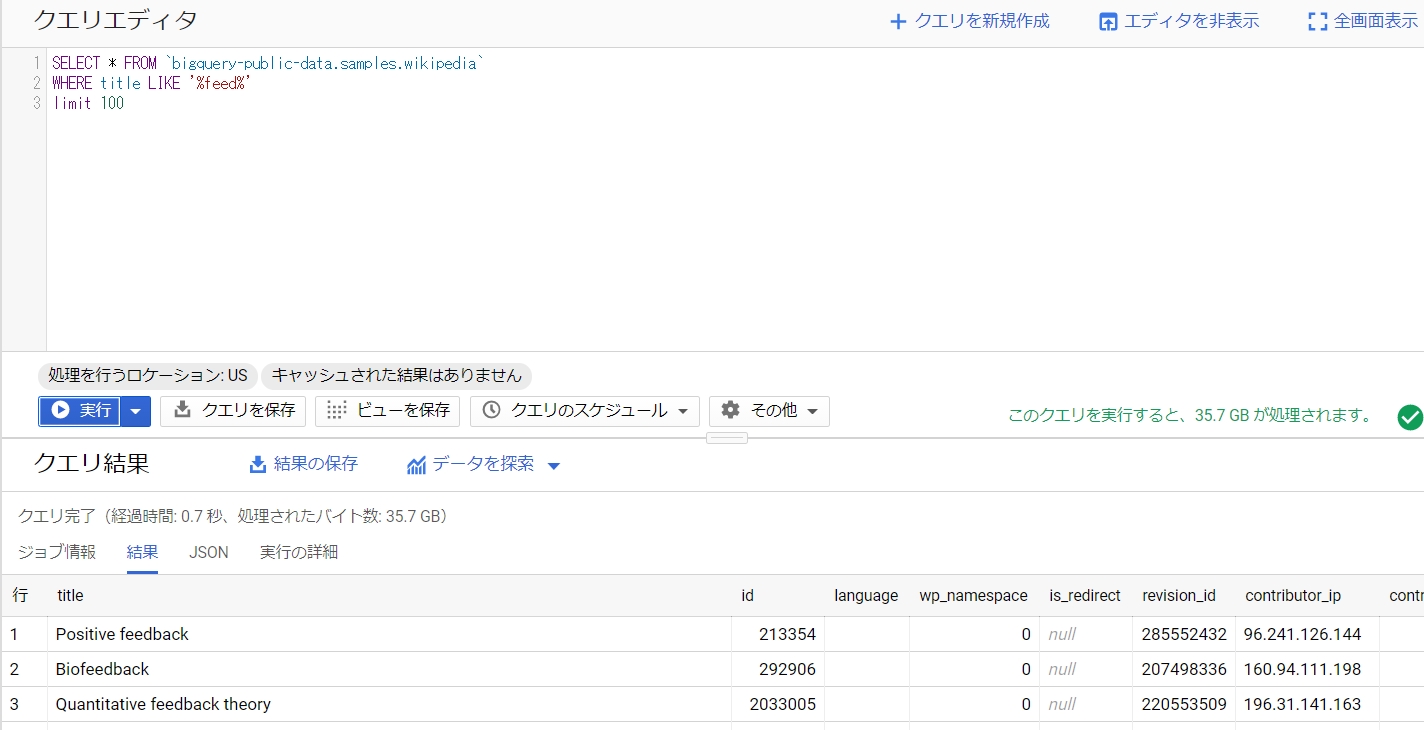Click the クエリを保存 button
The height and width of the screenshot is (730, 1424).
(233, 411)
